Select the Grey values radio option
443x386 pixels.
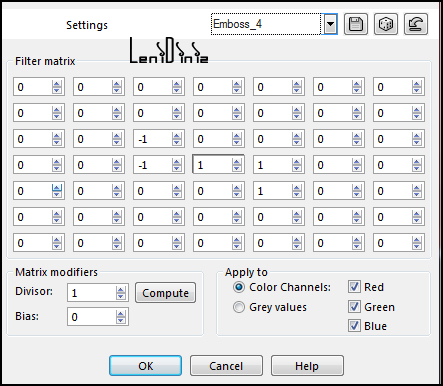[239, 307]
